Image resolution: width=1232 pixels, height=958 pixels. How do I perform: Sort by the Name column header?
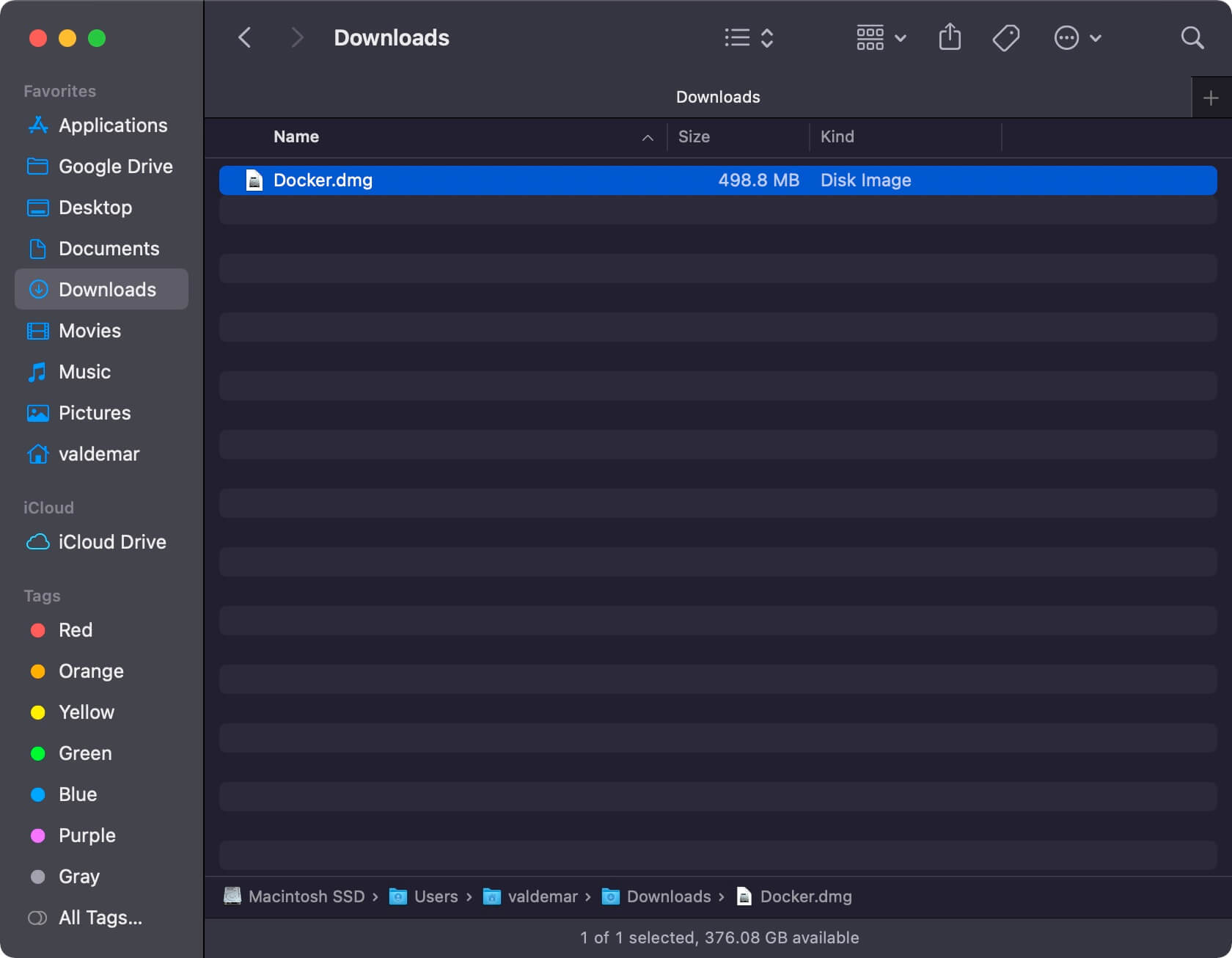296,136
